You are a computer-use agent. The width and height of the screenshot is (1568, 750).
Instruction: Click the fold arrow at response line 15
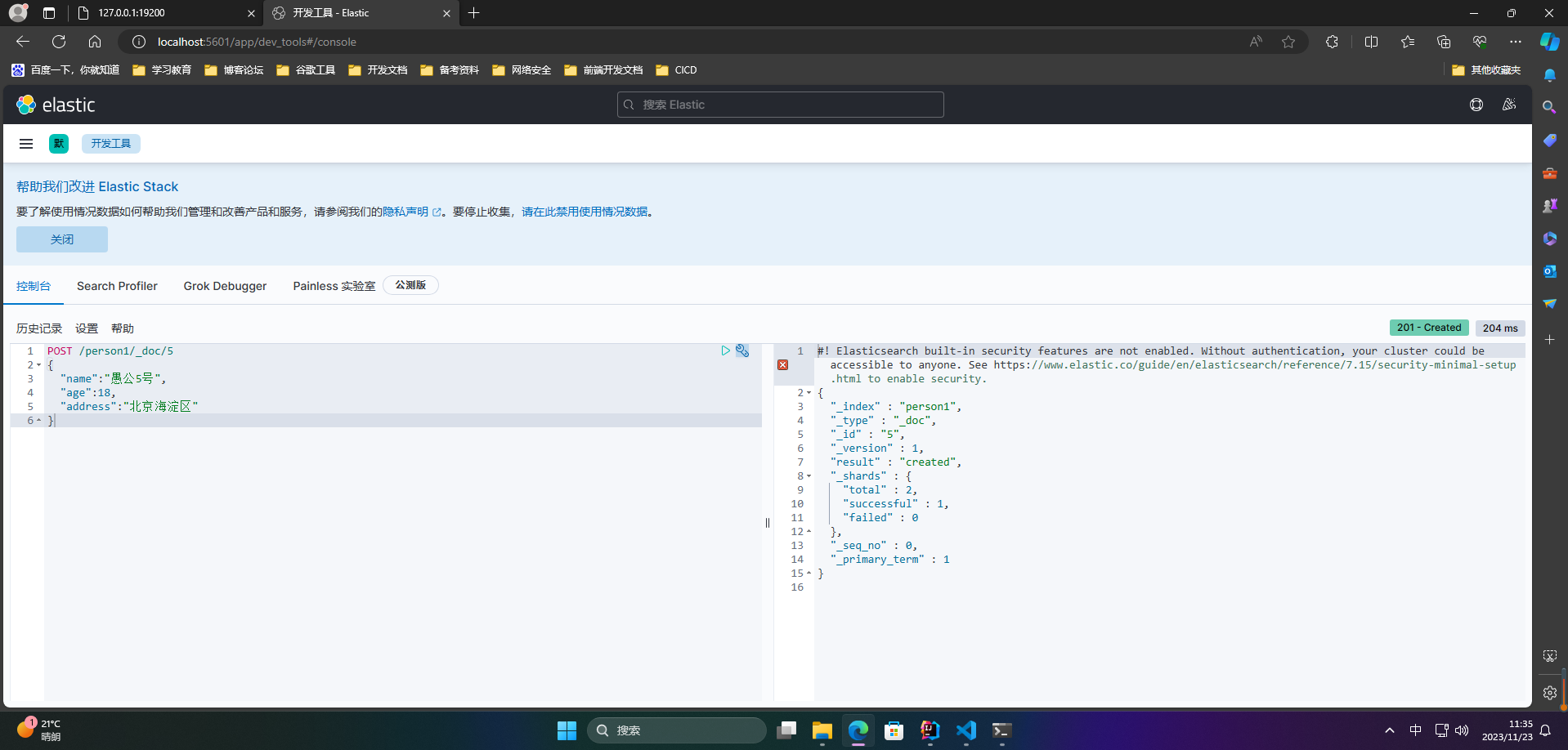click(x=809, y=574)
